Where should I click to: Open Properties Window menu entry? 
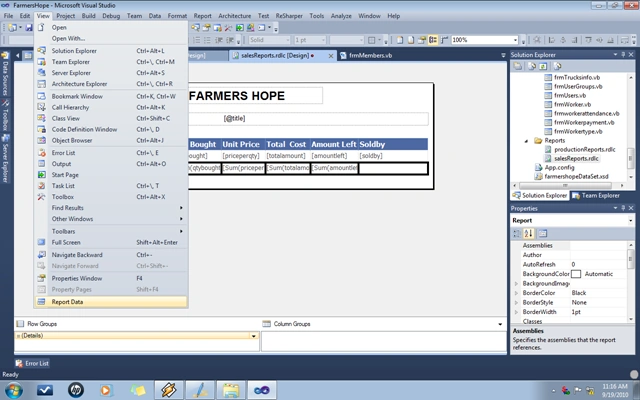[x=111, y=278]
